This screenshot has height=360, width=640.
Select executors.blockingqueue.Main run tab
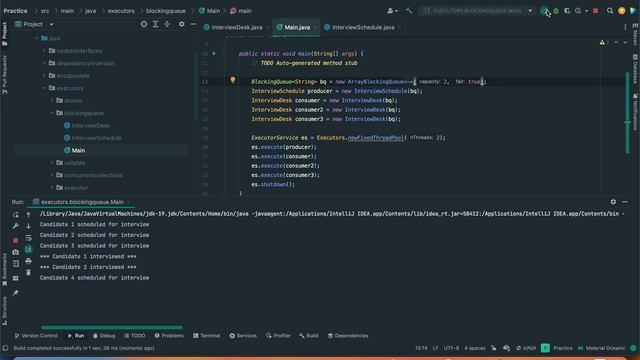point(82,202)
